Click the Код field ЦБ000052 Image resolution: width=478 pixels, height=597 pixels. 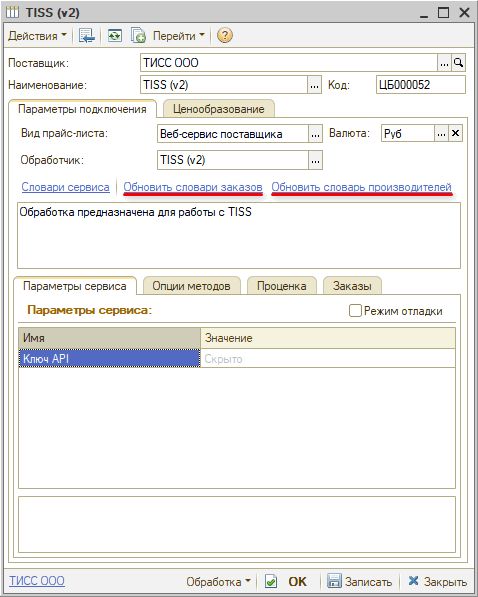click(x=421, y=85)
